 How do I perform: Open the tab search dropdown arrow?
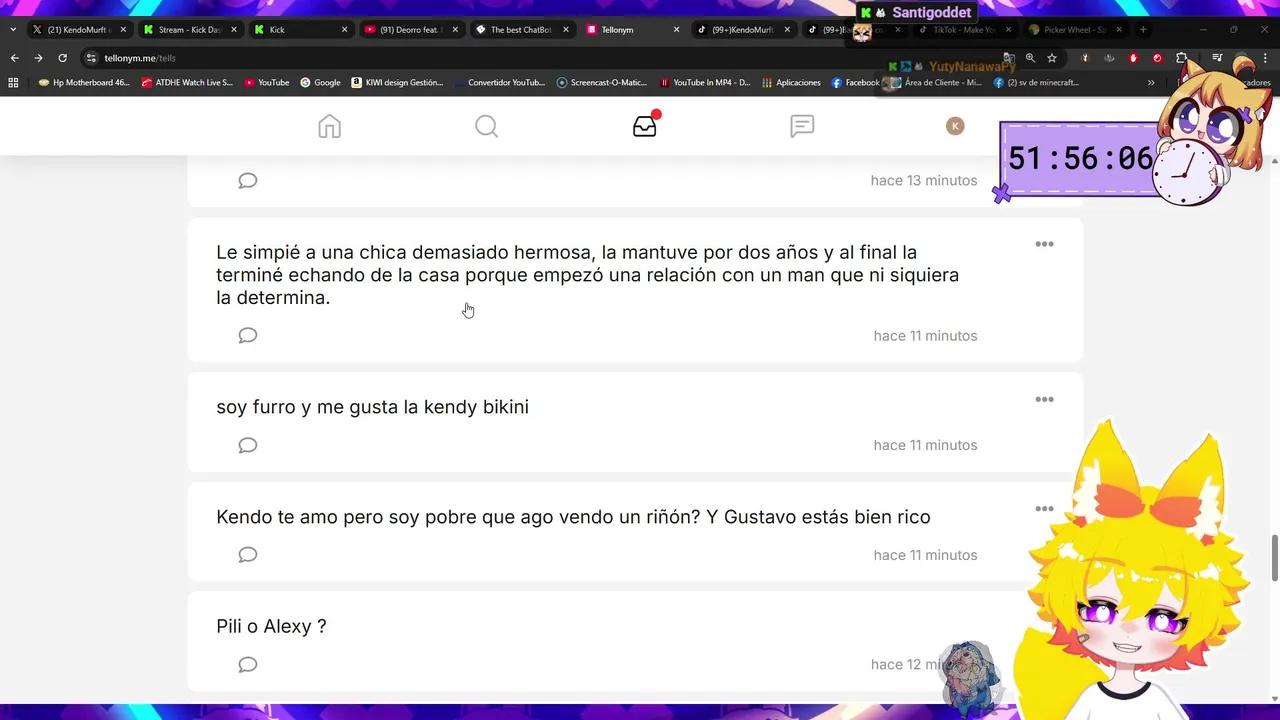click(x=13, y=30)
